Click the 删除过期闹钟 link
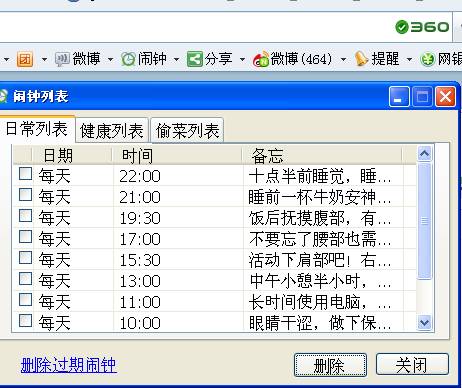Image resolution: width=462 pixels, height=388 pixels. 68,365
